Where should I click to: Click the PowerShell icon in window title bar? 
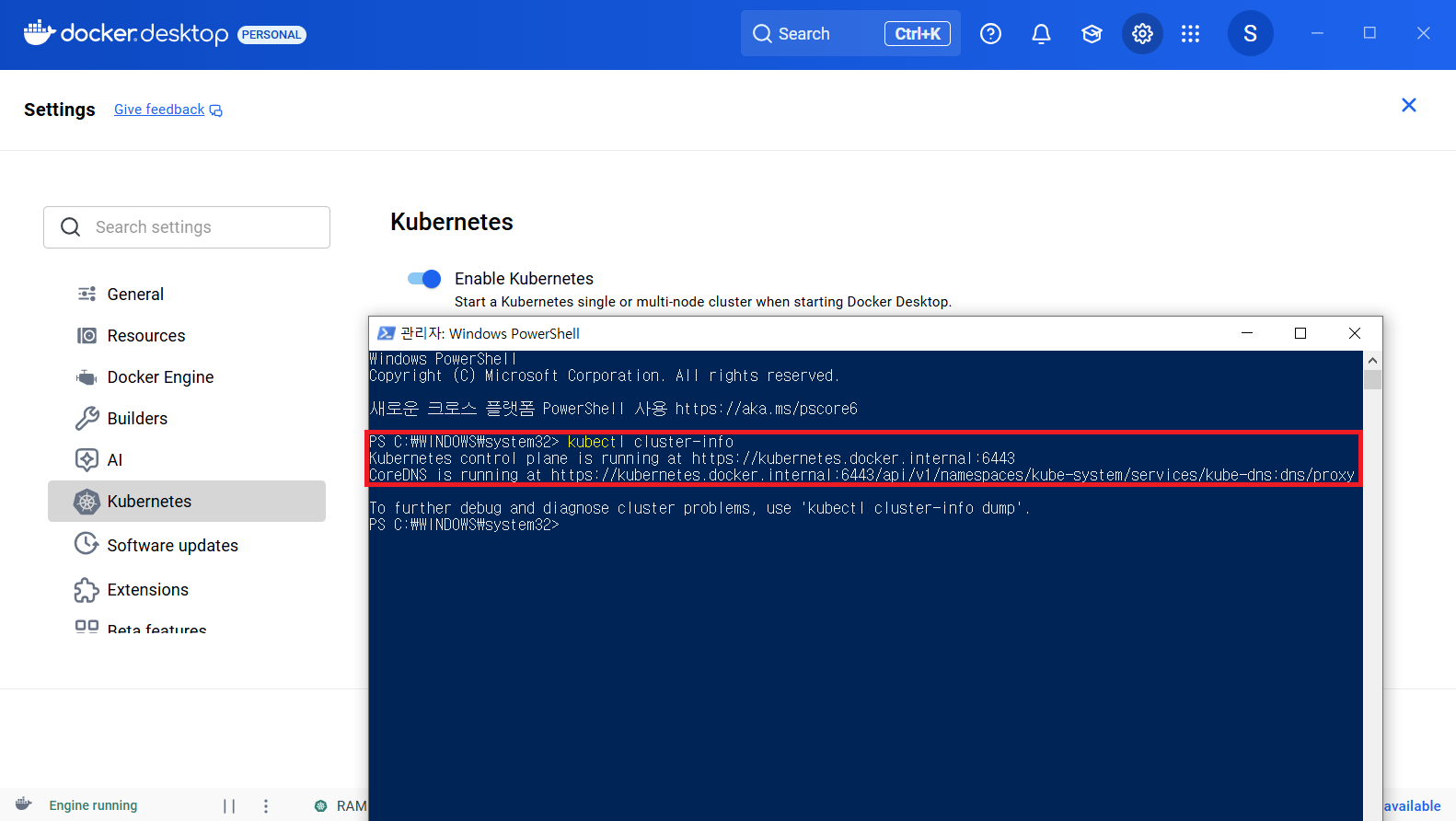tap(387, 333)
